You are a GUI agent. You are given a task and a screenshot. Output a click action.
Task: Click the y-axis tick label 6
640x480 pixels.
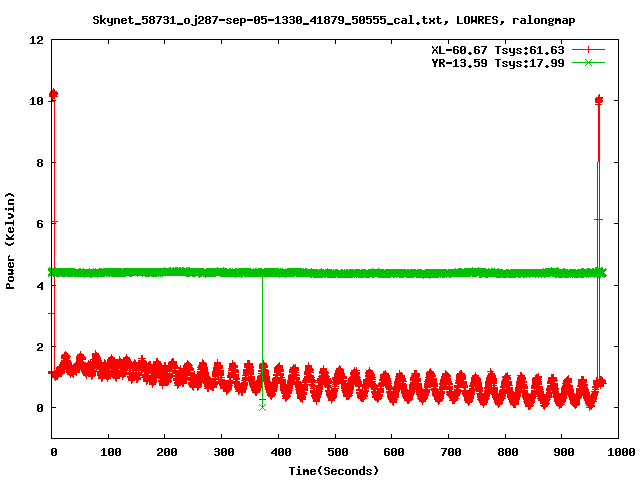[x=40, y=224]
